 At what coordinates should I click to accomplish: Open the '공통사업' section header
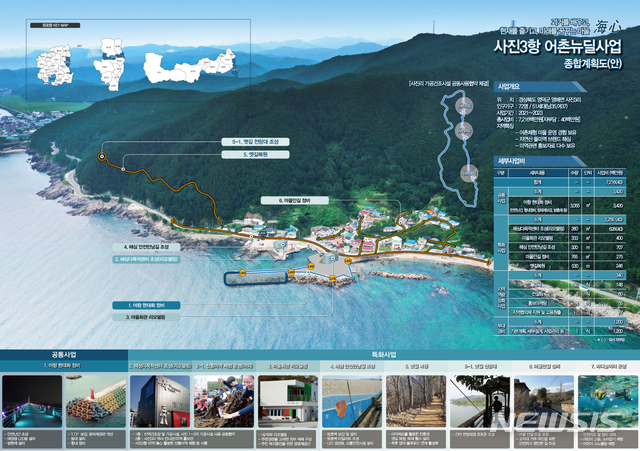pos(64,355)
